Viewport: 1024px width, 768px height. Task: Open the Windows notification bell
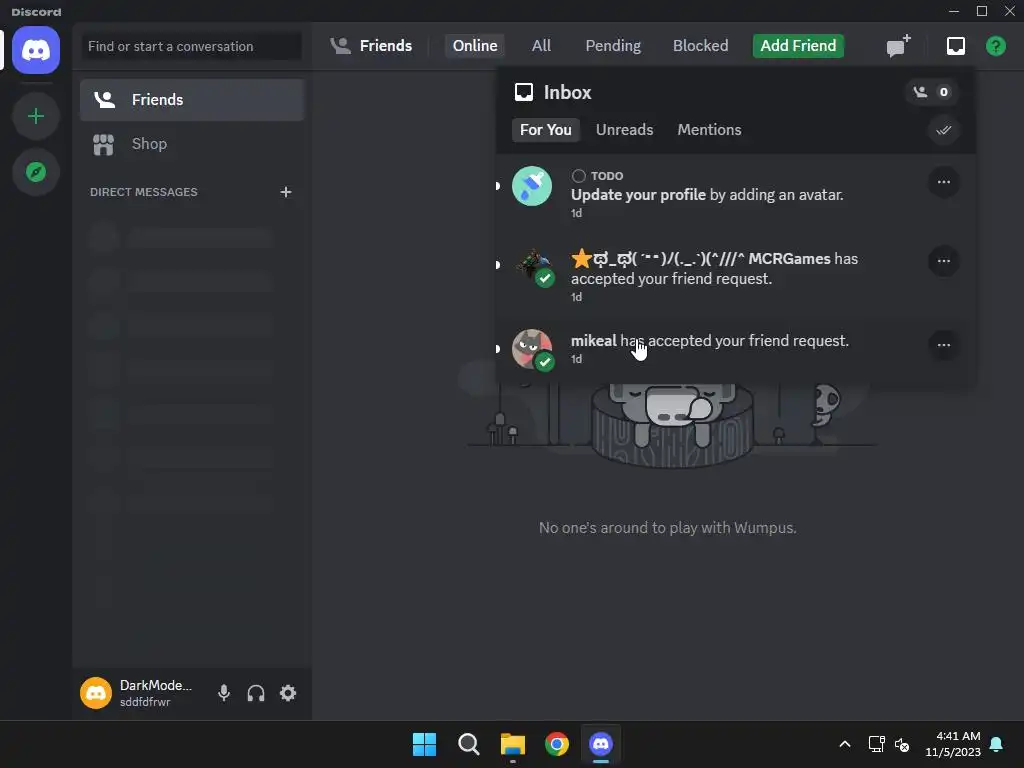[x=997, y=744]
